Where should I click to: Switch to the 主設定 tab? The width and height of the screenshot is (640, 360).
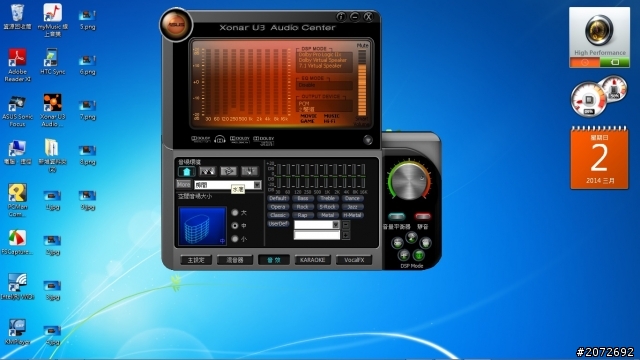click(x=196, y=260)
